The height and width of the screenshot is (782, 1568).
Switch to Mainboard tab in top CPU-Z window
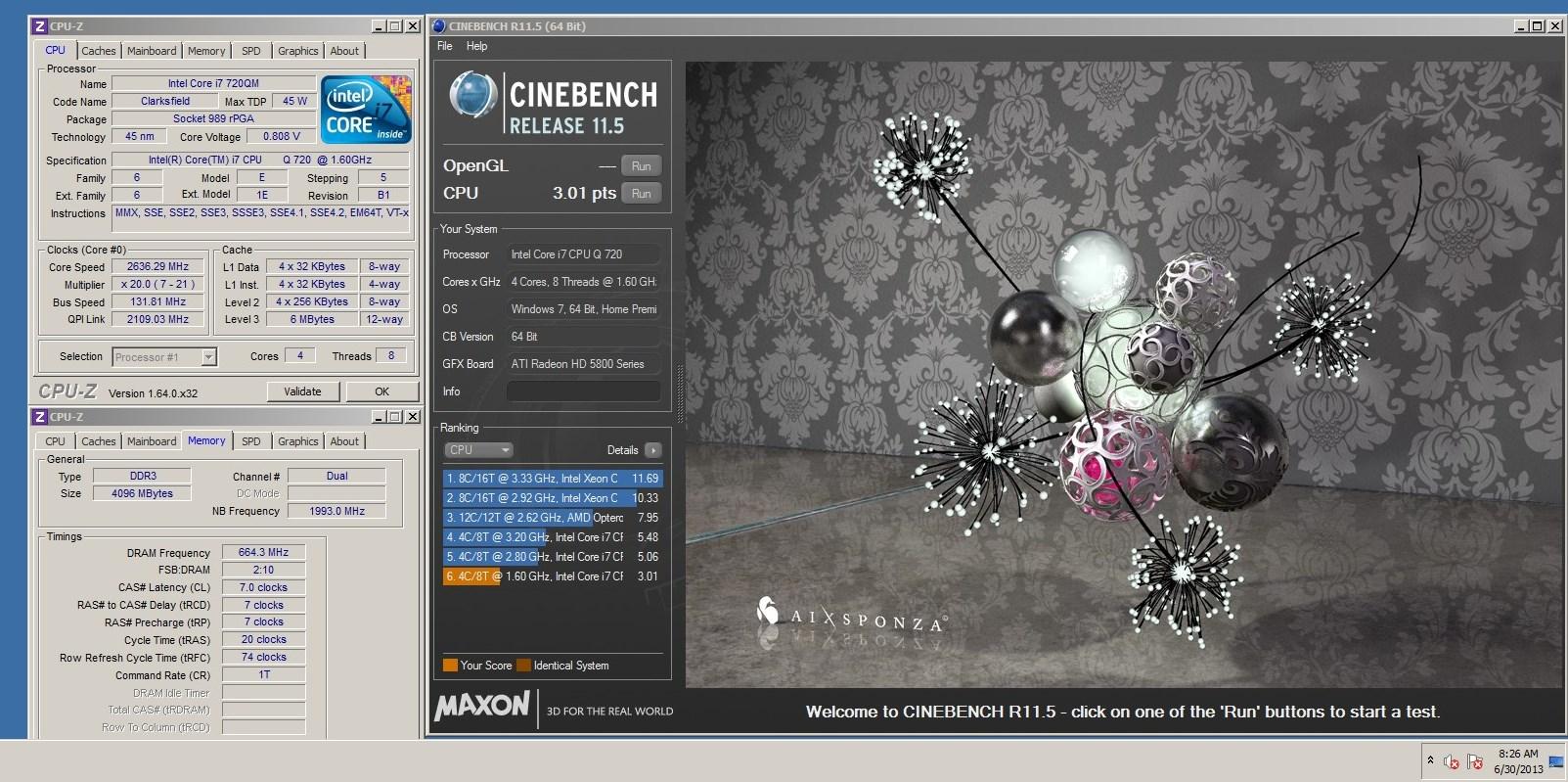[152, 51]
